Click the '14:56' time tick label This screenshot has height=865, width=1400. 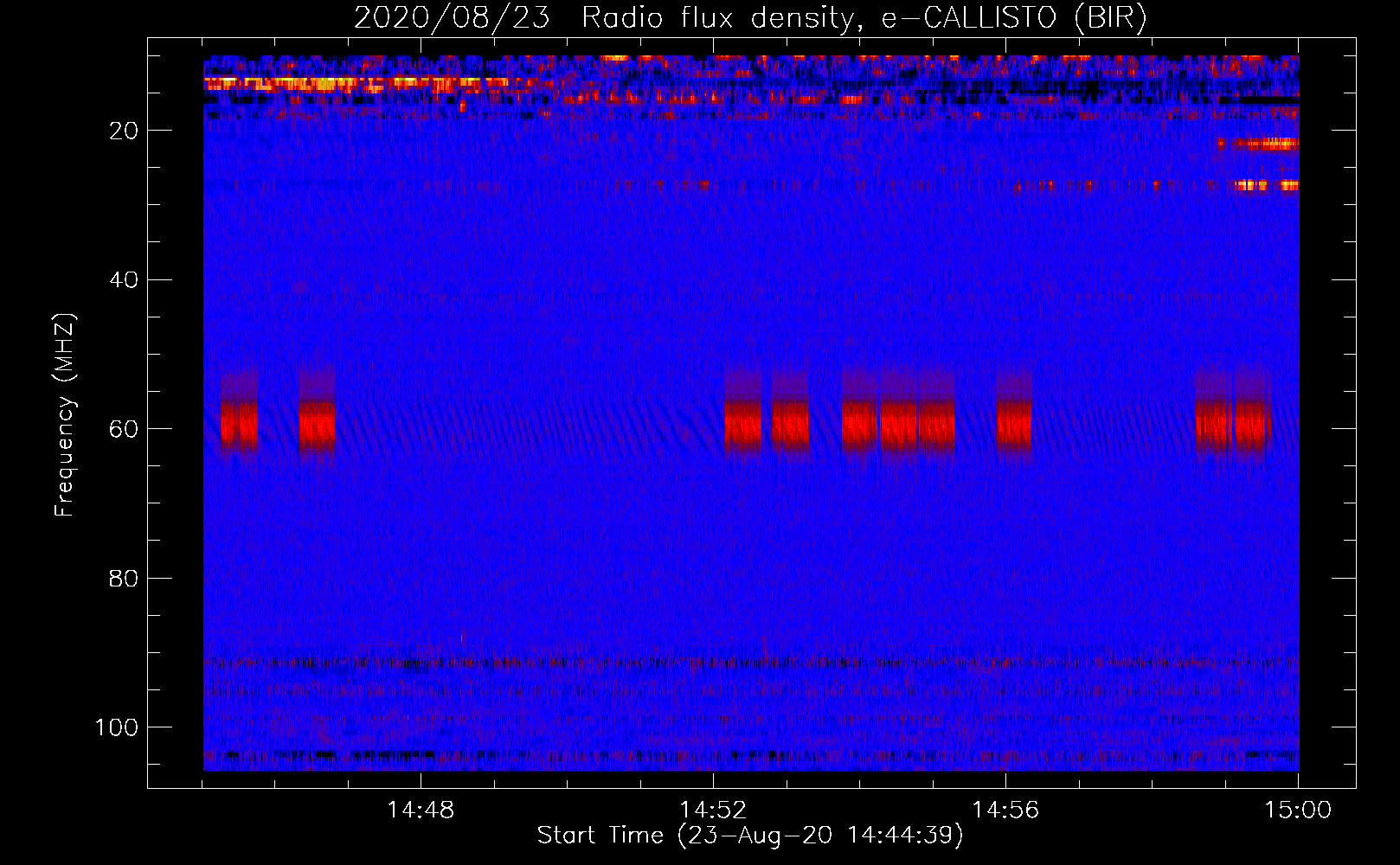(x=1005, y=811)
